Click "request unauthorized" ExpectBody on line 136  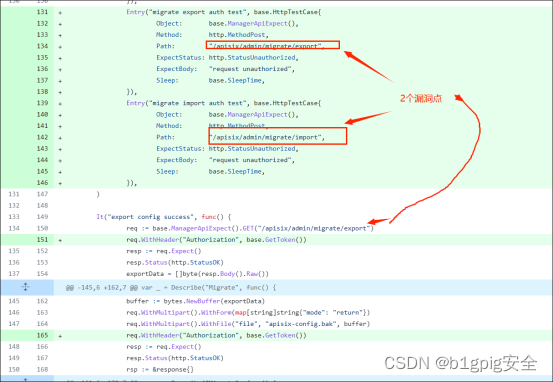click(x=251, y=69)
